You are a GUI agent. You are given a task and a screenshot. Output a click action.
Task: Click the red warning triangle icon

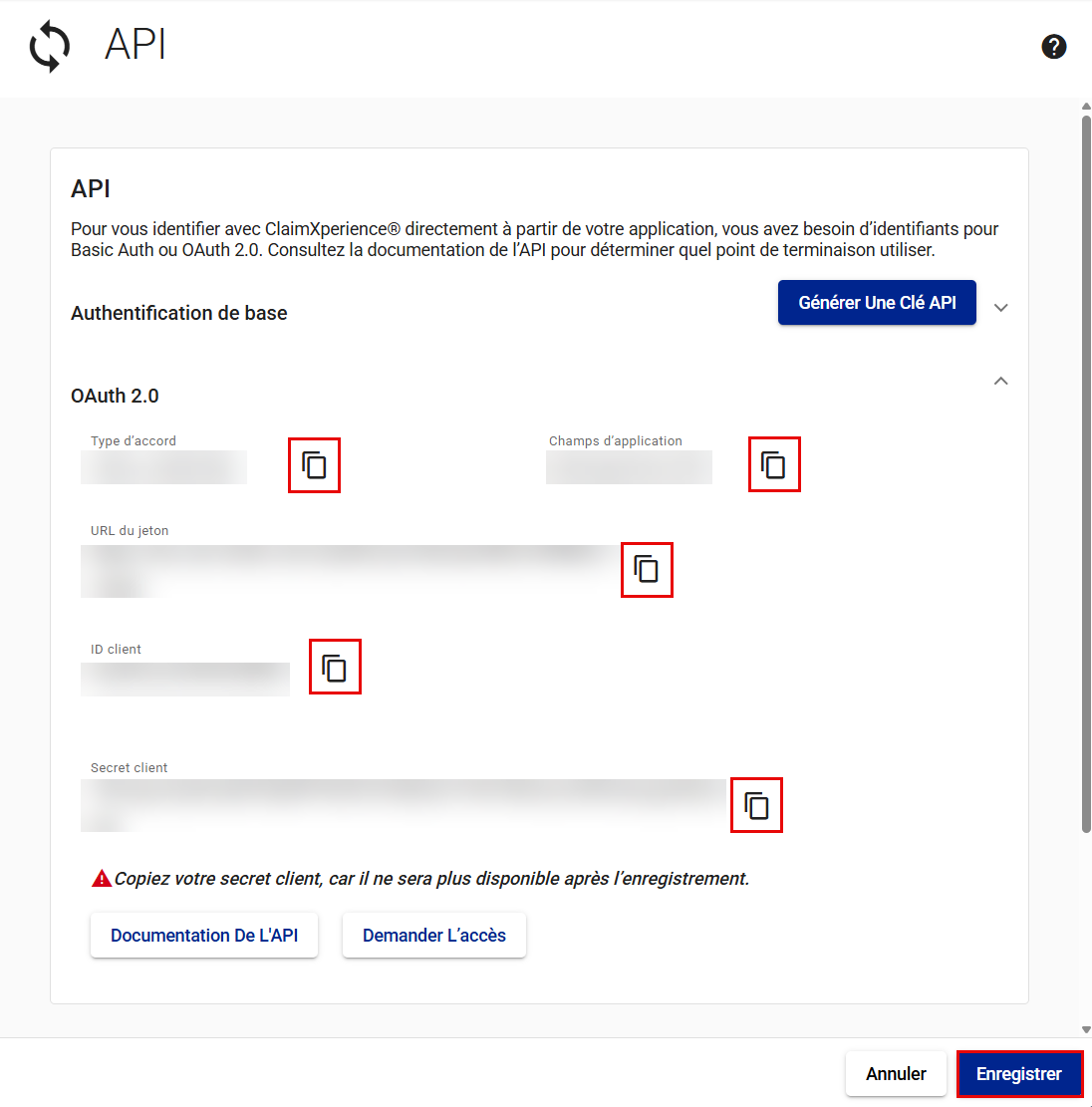click(x=101, y=879)
